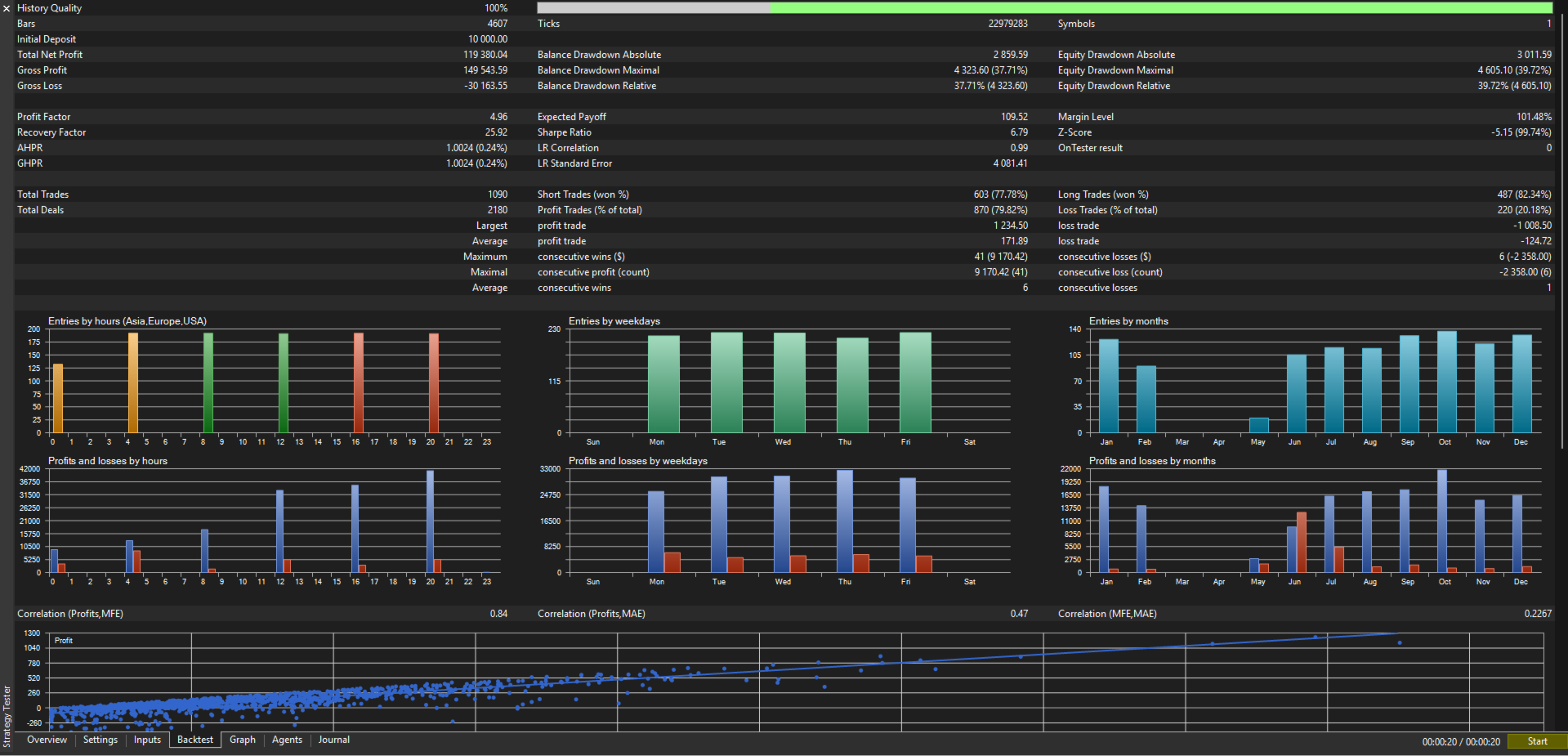Close the Strategy Tester panel
This screenshot has width=1568, height=756.
point(7,8)
